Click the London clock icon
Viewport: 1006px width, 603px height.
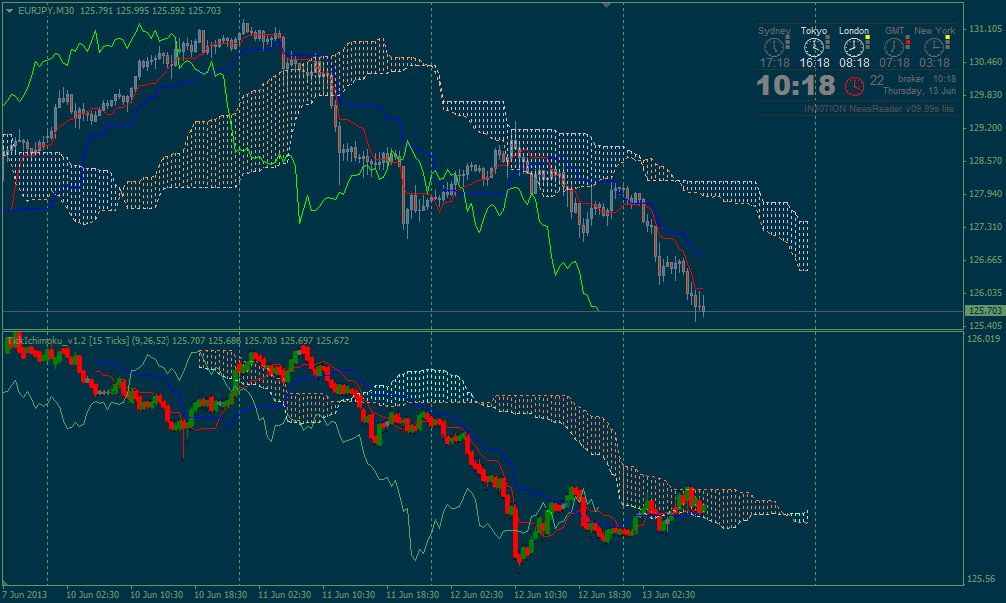click(853, 47)
